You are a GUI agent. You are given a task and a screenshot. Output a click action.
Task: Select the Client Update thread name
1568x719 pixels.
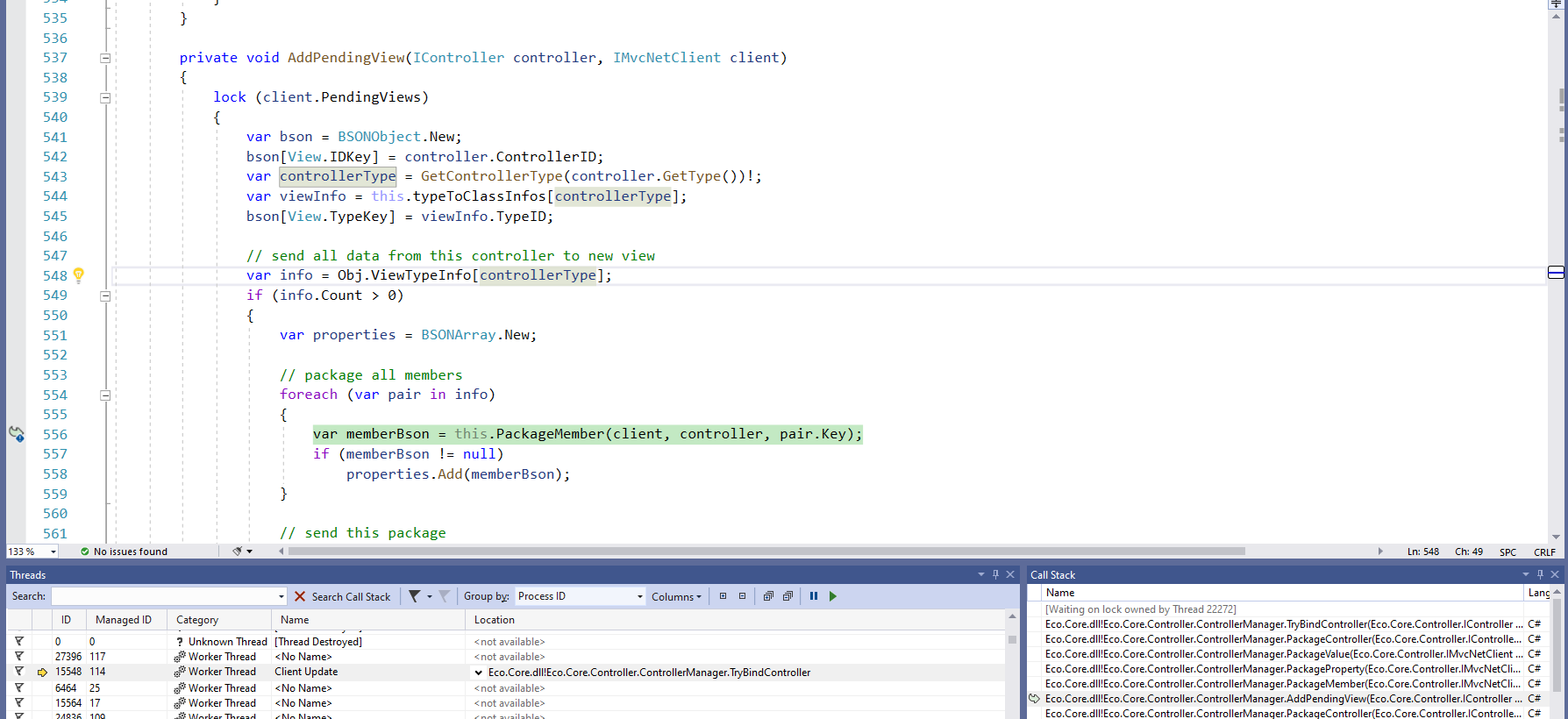(x=306, y=672)
